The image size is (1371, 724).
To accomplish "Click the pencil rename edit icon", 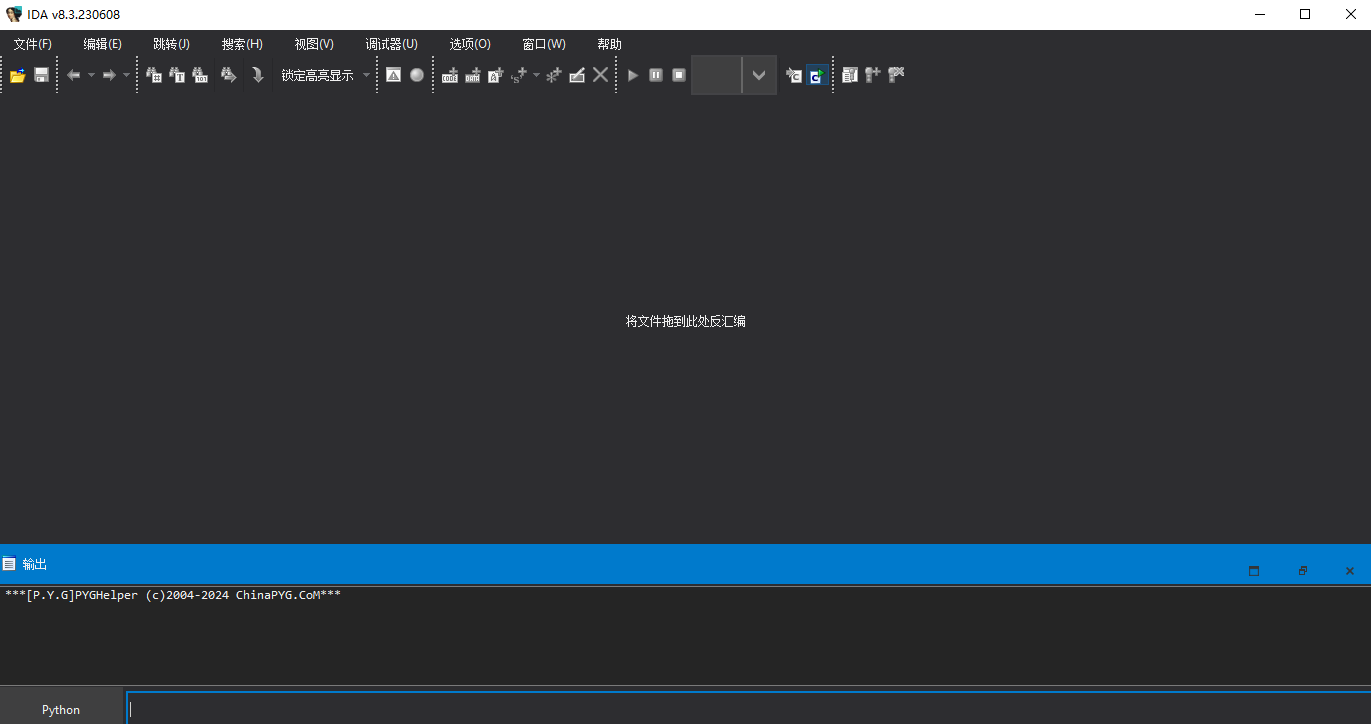I will pyautogui.click(x=577, y=75).
